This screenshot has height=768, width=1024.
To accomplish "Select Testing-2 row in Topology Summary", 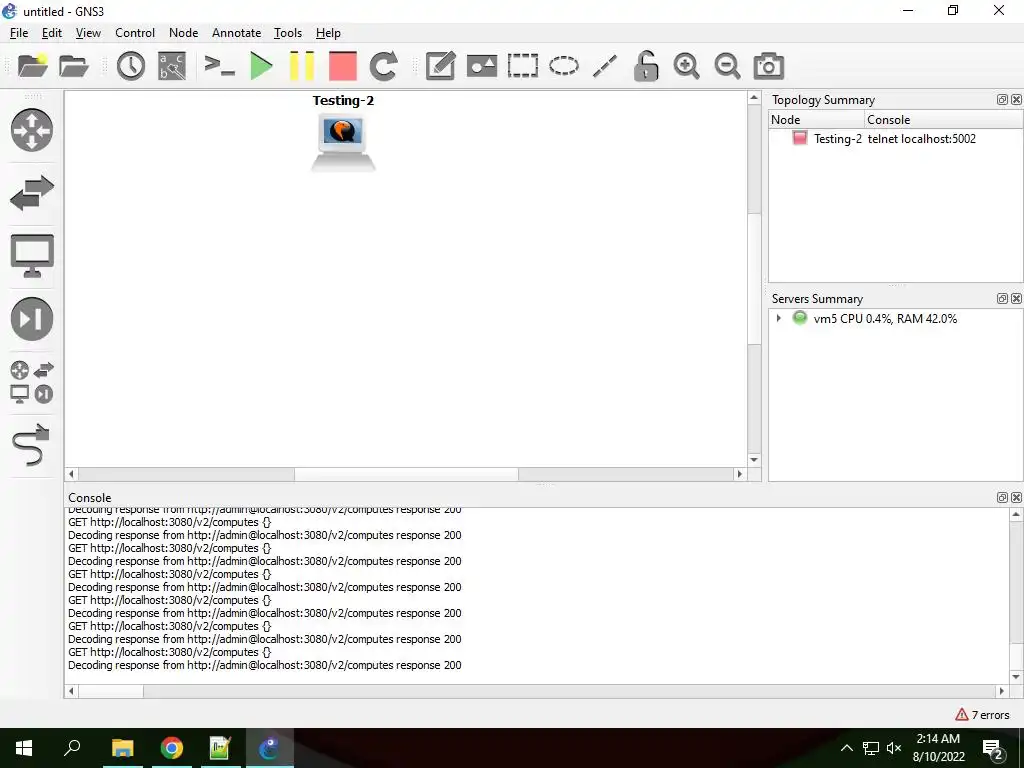I will 895,138.
